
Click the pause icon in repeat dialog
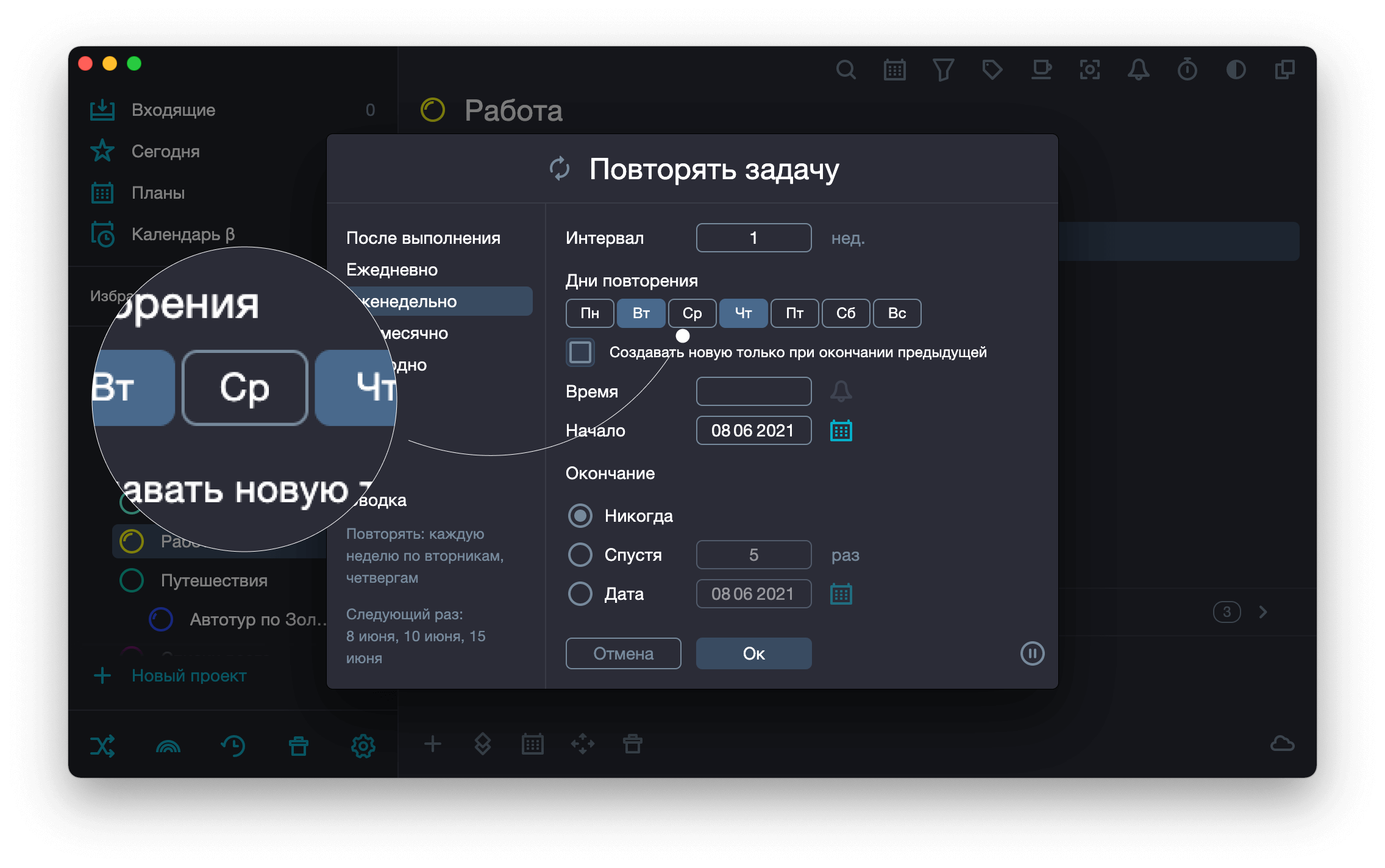(x=1032, y=653)
